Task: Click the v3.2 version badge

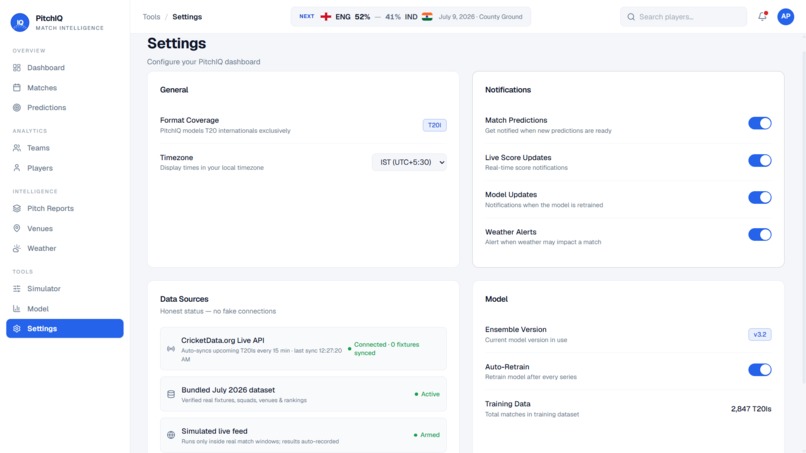Action: [760, 335]
